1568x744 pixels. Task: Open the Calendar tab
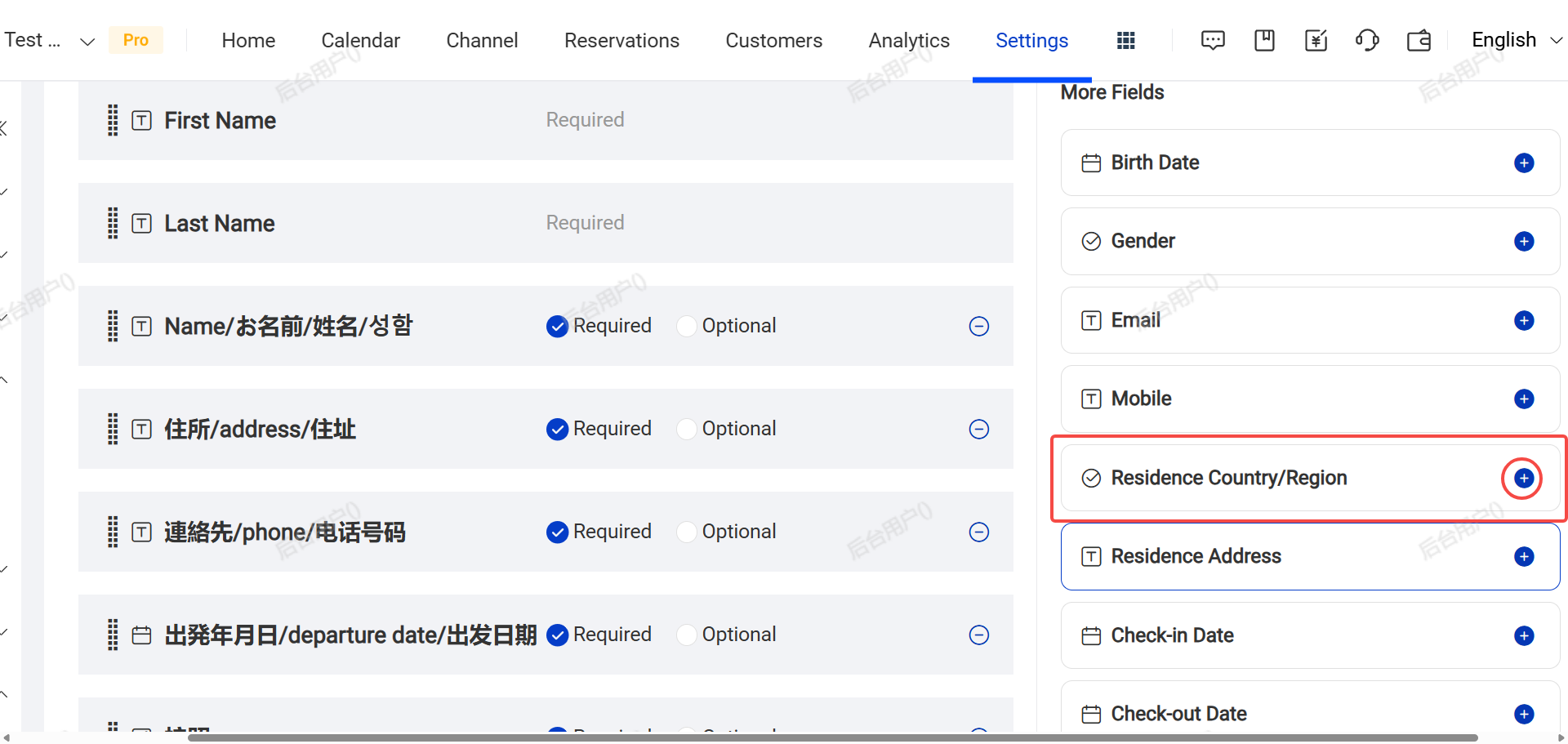pos(360,40)
